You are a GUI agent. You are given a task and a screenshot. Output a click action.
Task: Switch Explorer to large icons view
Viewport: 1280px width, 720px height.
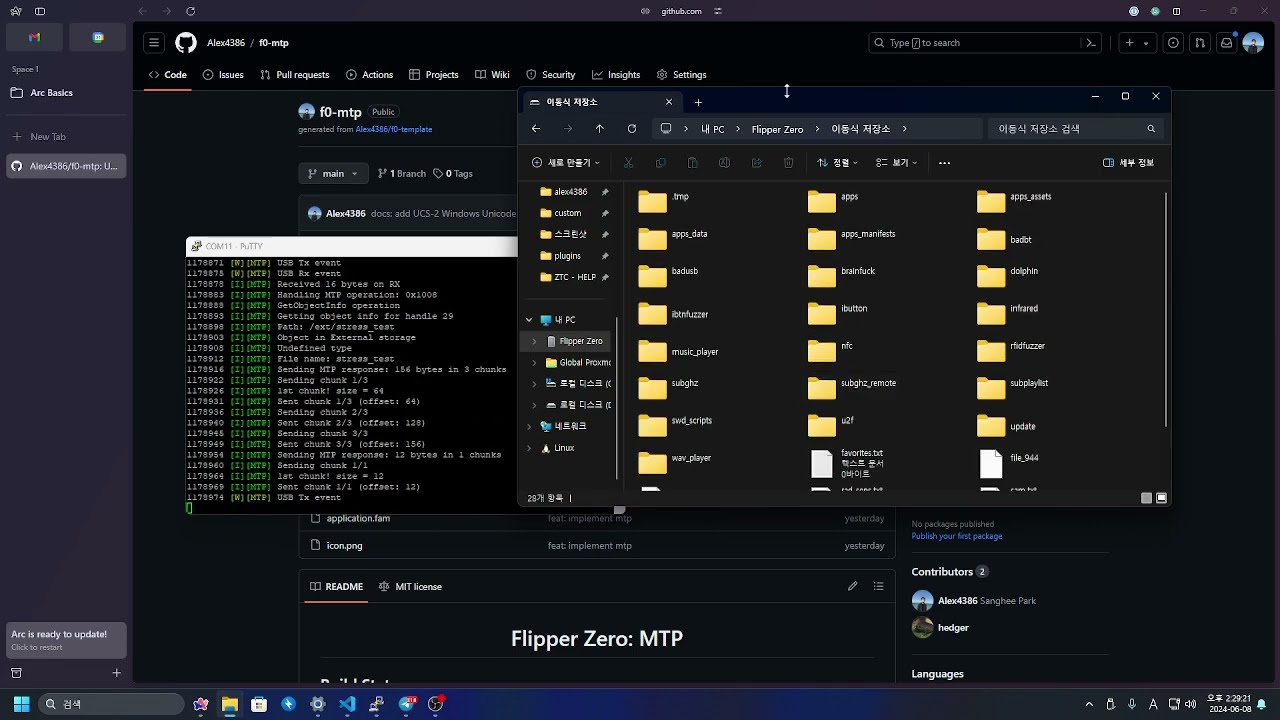coord(1162,498)
